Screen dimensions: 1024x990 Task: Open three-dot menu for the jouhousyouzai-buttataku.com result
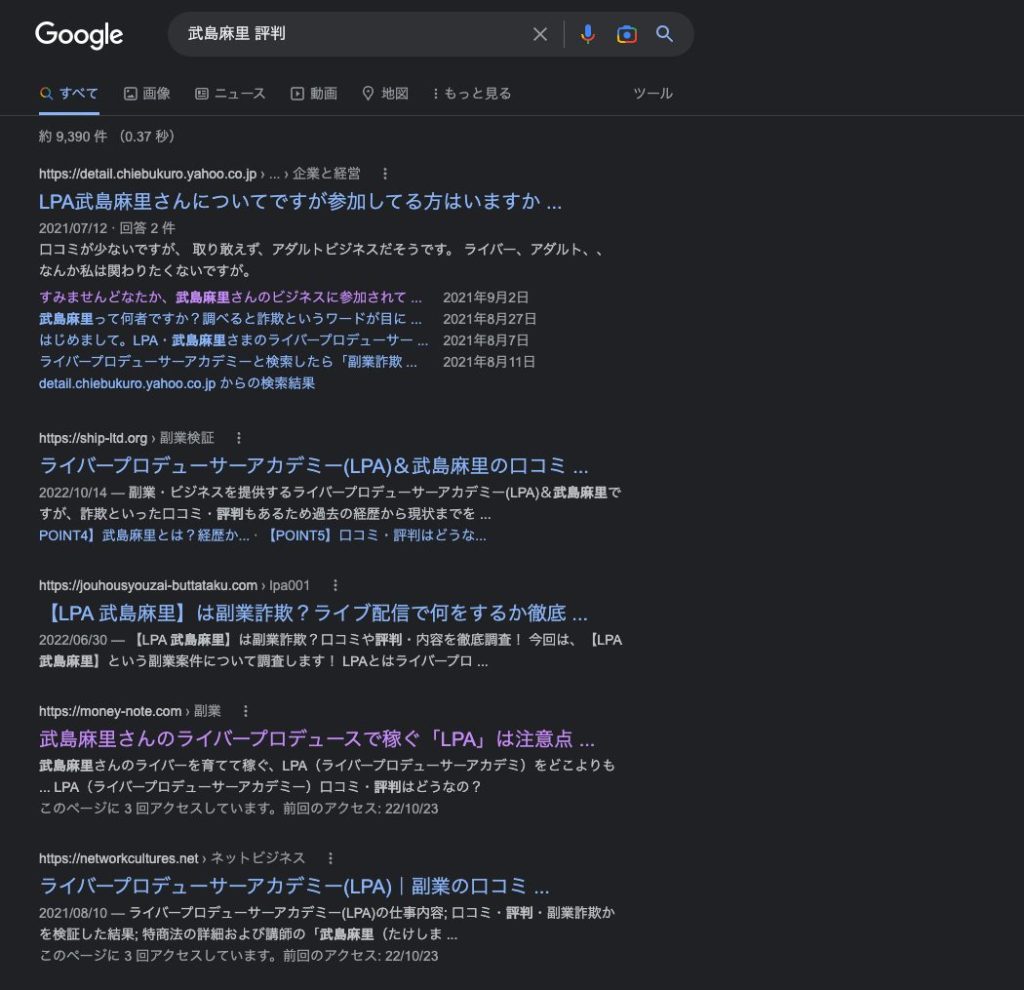[x=335, y=585]
